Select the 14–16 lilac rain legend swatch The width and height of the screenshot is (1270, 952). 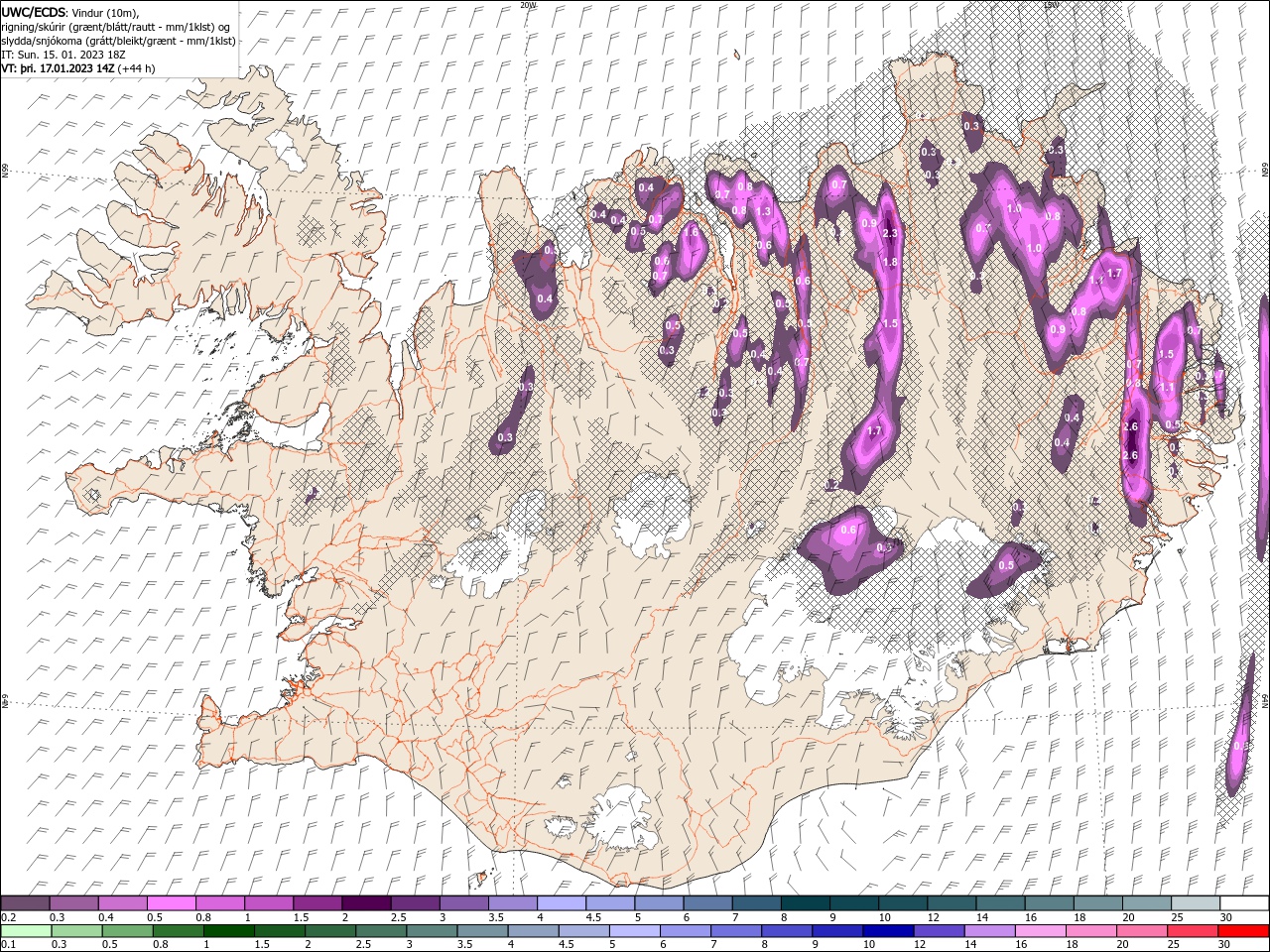point(988,931)
